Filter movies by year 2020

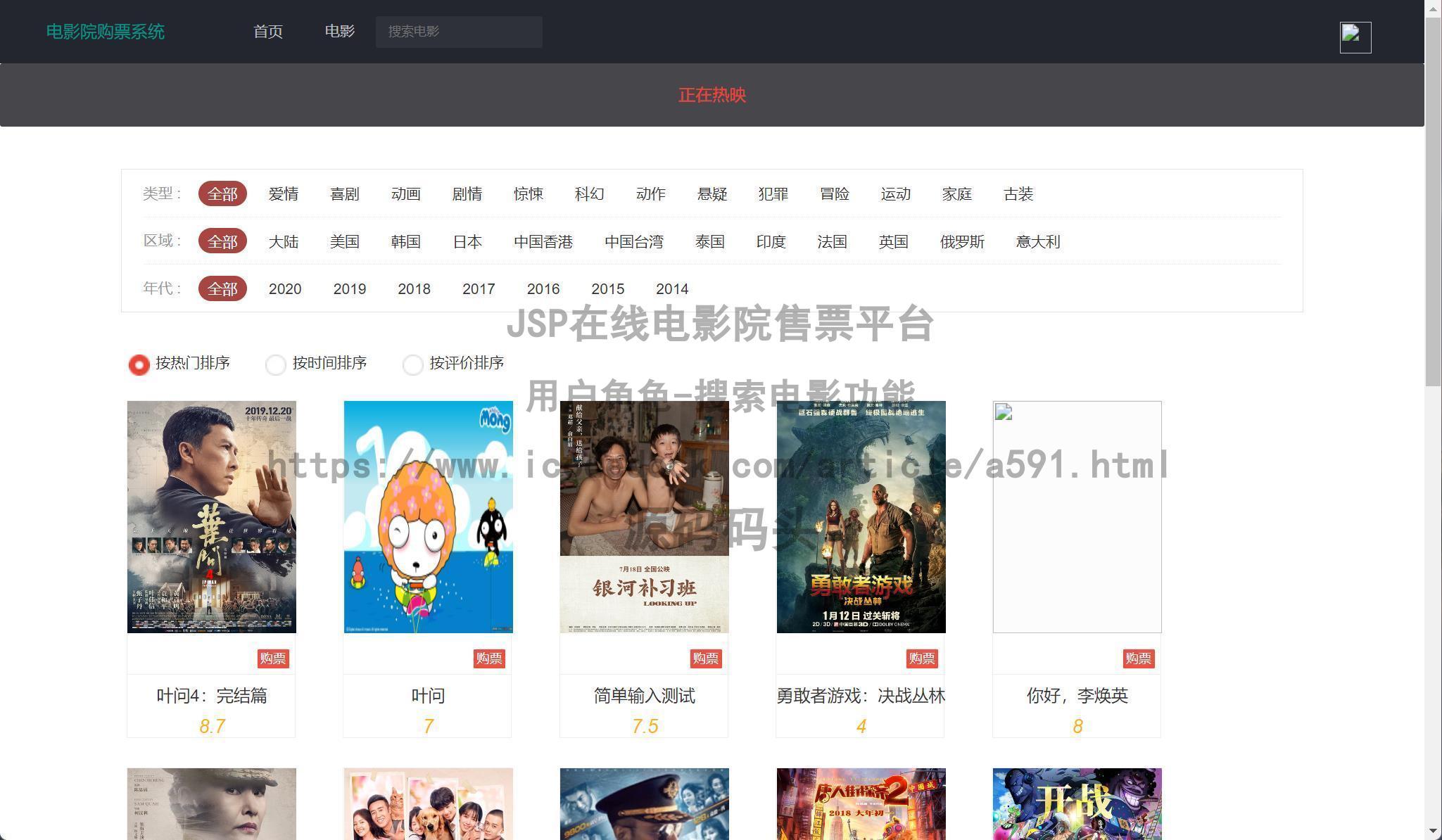click(x=284, y=288)
